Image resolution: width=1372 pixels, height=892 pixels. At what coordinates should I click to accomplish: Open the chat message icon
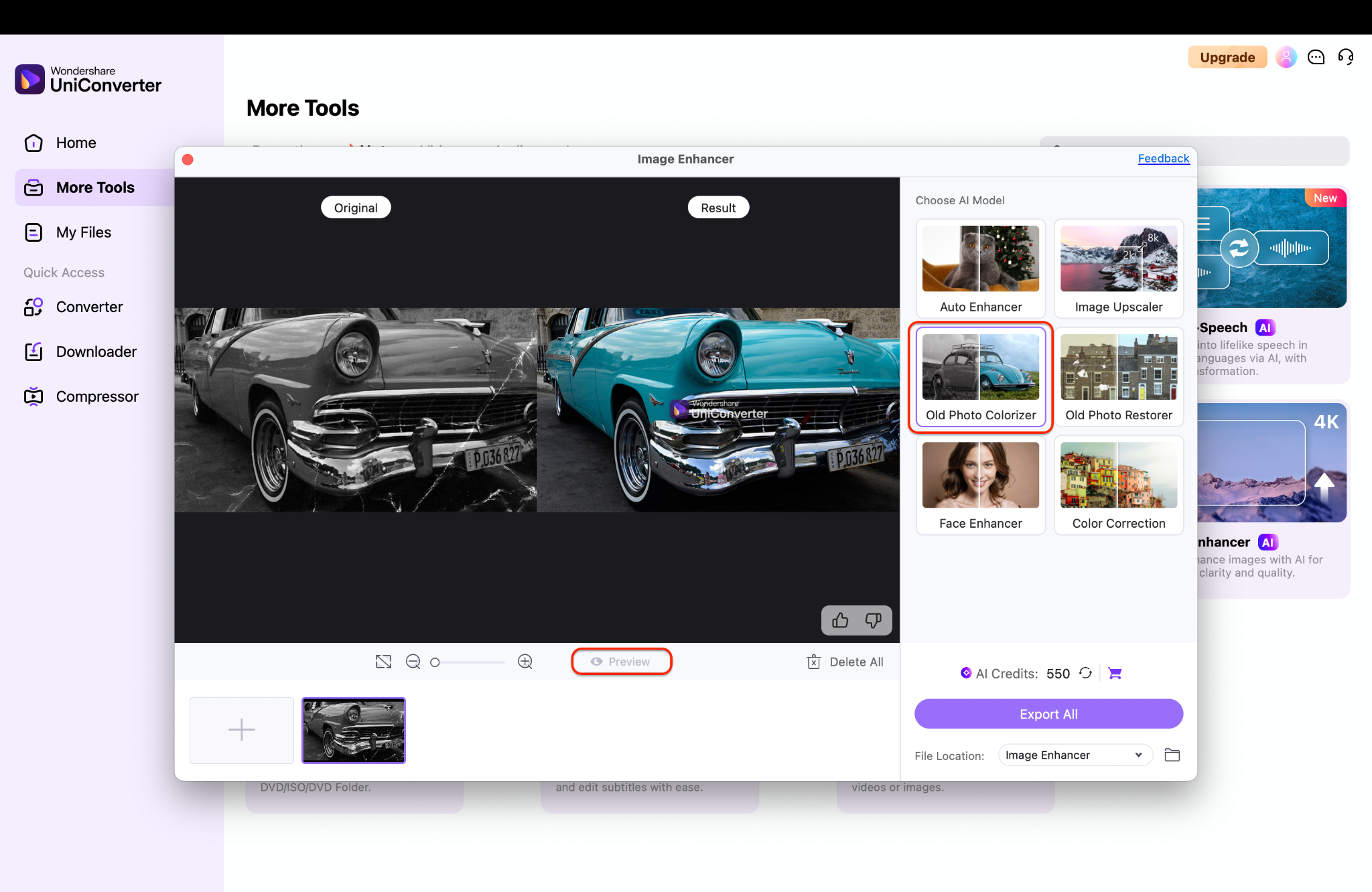pos(1316,57)
